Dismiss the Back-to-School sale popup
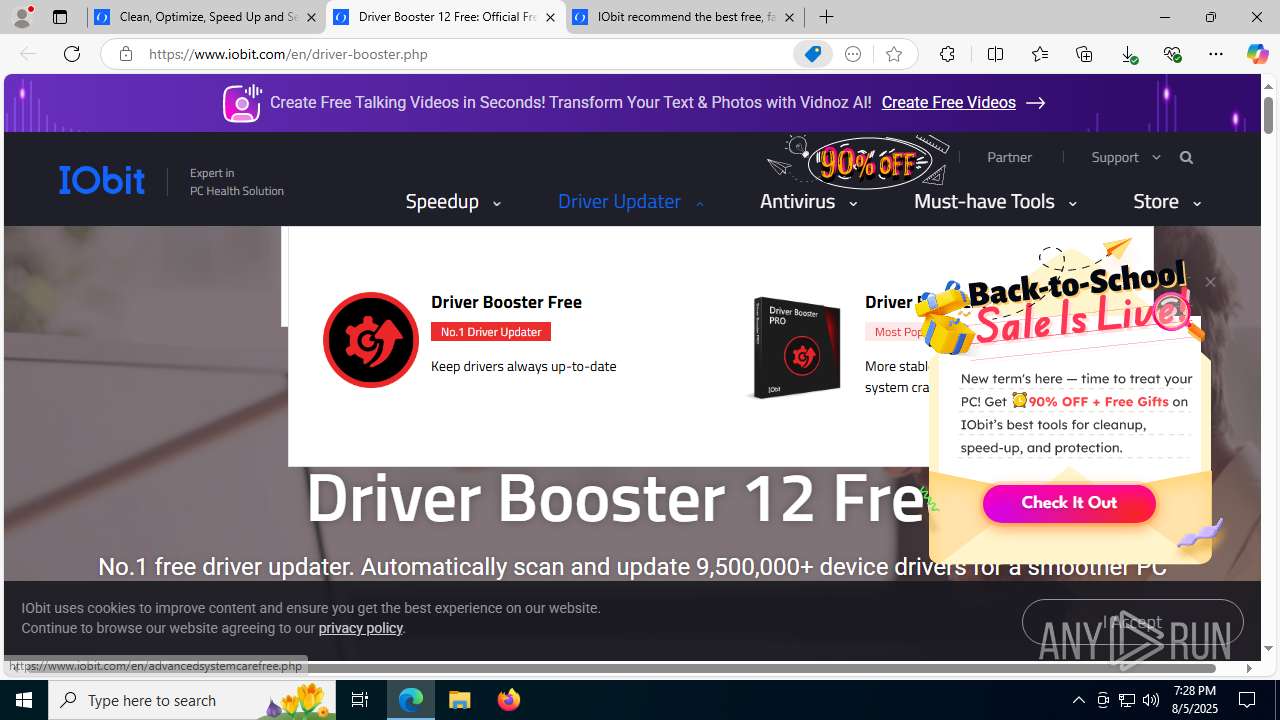Viewport: 1280px width, 720px height. 1210,282
